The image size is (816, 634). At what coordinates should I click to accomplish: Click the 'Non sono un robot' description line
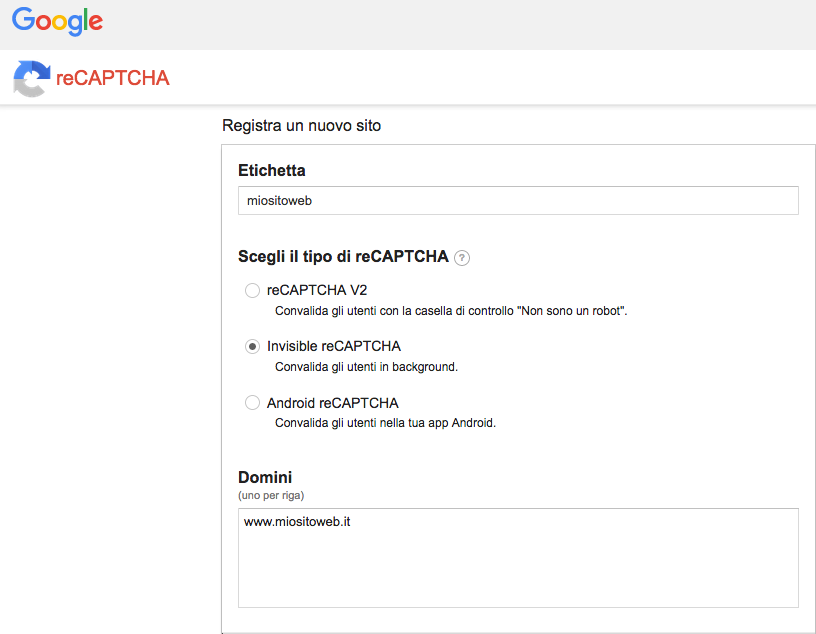coord(451,311)
